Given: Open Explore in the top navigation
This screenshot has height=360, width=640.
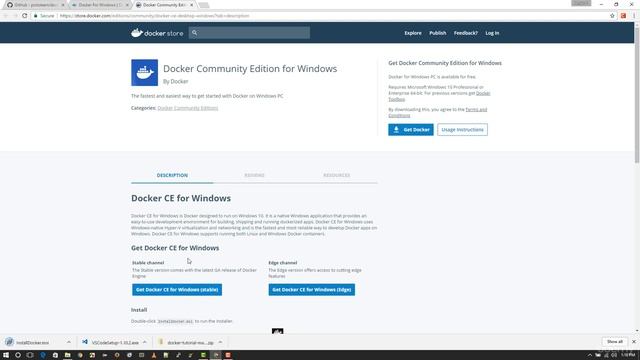Looking at the screenshot, I should [x=413, y=33].
